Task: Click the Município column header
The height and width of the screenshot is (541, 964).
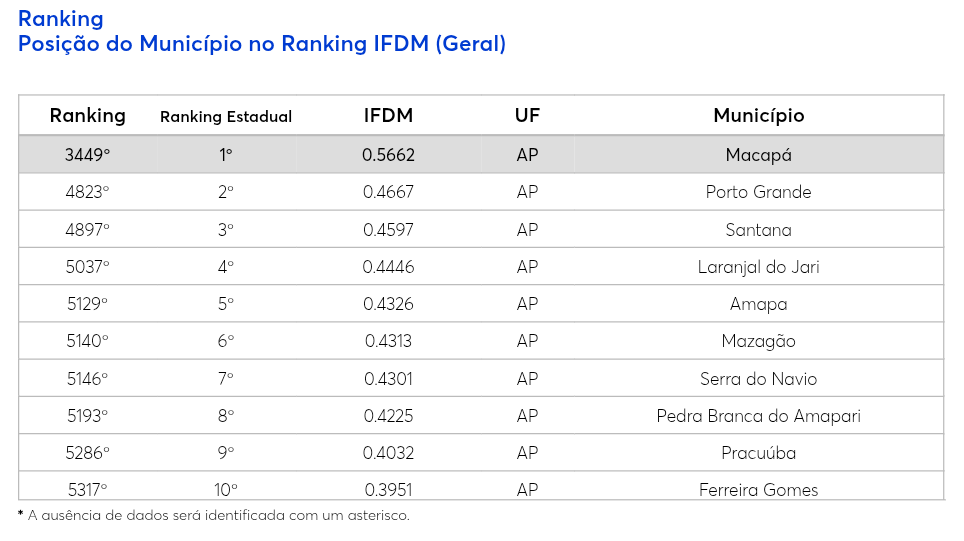Action: [758, 116]
